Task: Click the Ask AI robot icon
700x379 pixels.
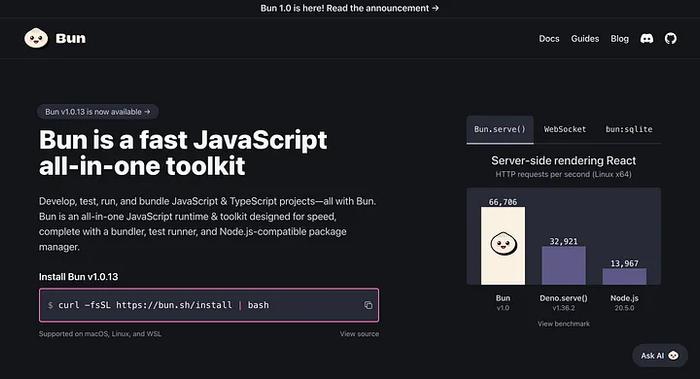Action: [x=673, y=355]
